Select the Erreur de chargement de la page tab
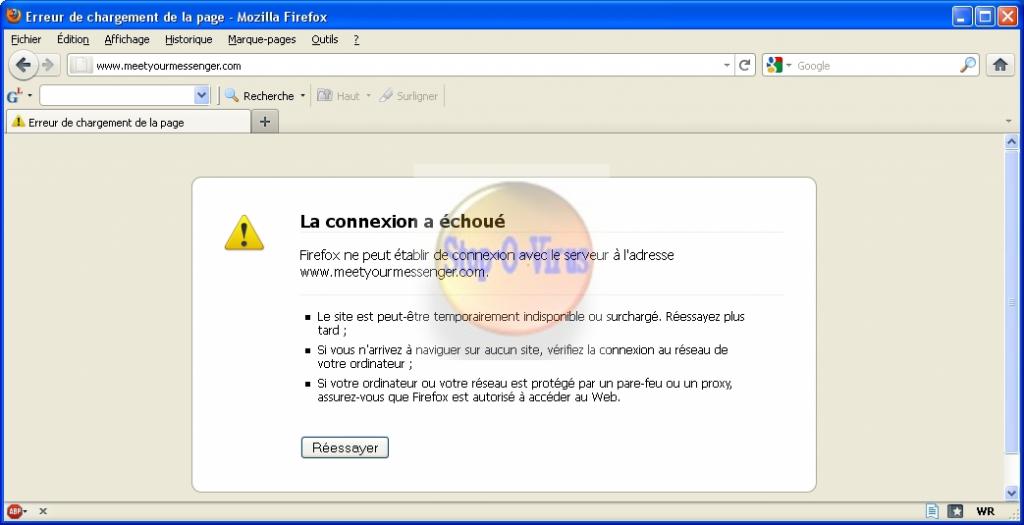This screenshot has height=525, width=1024. (128, 121)
